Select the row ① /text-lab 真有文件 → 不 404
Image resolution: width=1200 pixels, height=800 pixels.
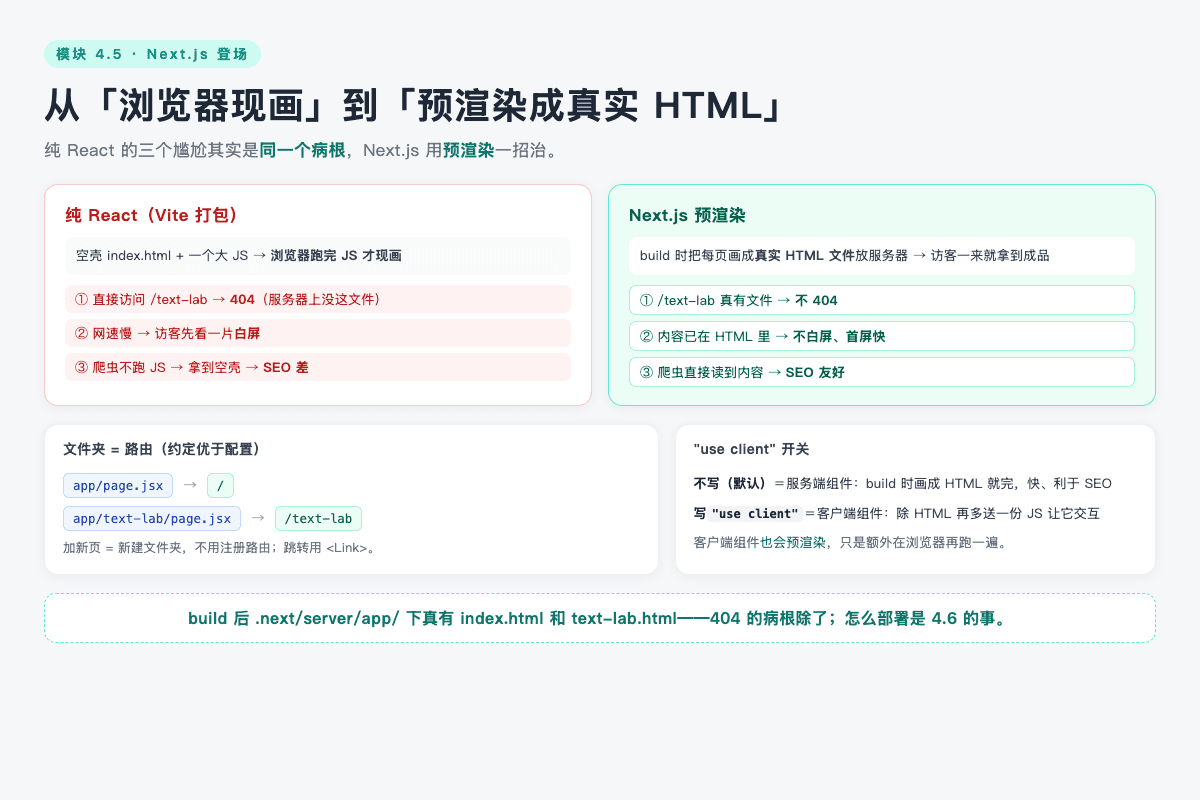point(882,300)
